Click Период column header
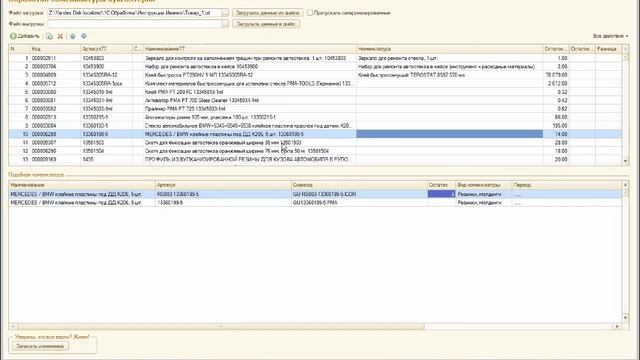640x360 pixels. click(567, 185)
